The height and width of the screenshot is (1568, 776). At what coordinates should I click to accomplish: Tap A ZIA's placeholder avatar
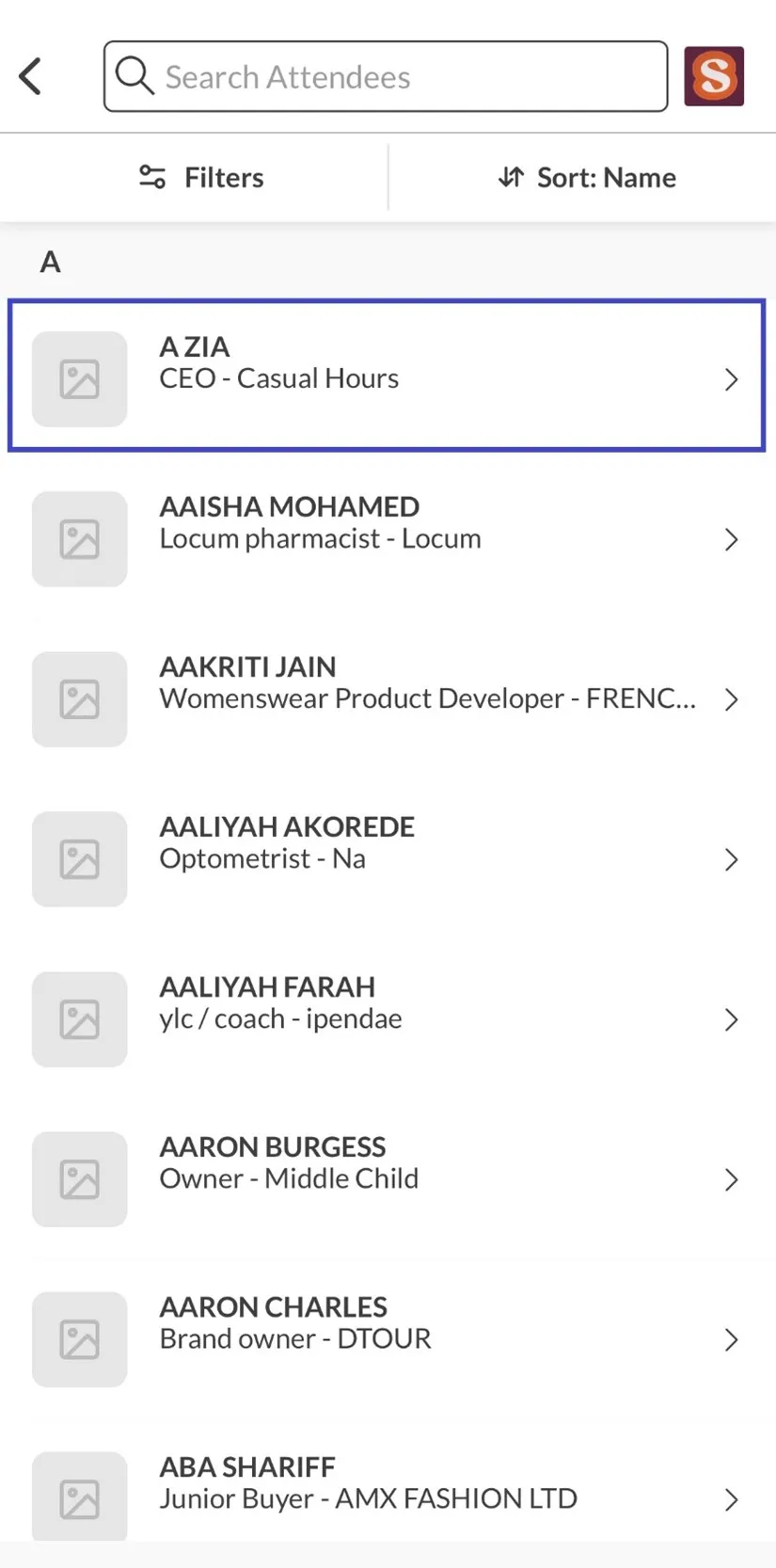(x=80, y=379)
